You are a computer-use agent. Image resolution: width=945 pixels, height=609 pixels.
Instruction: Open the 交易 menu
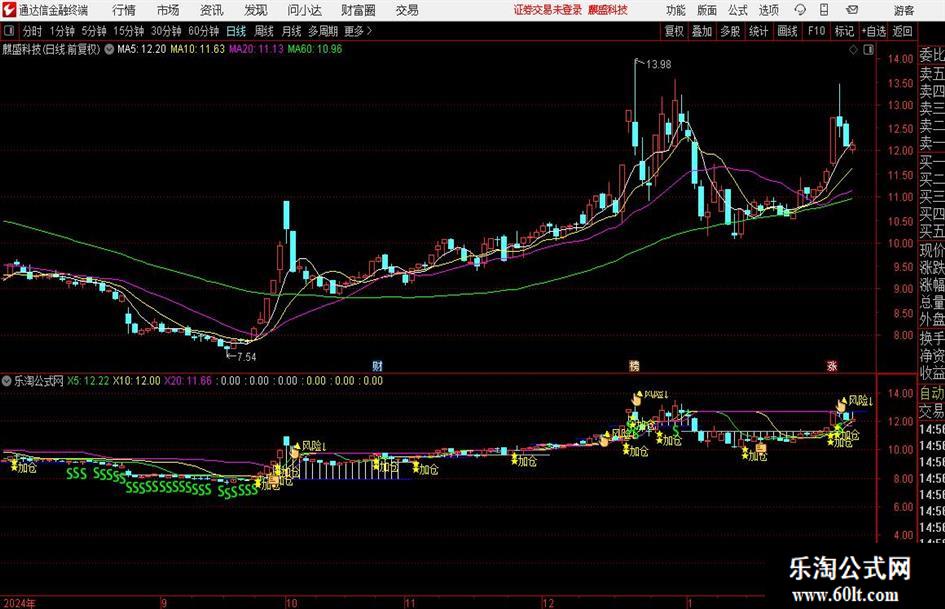click(407, 10)
